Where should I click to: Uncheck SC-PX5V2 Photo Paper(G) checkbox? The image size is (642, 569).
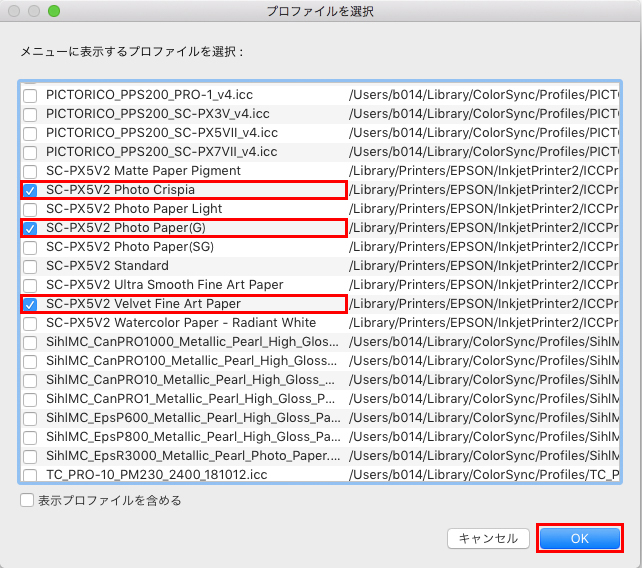(x=30, y=228)
